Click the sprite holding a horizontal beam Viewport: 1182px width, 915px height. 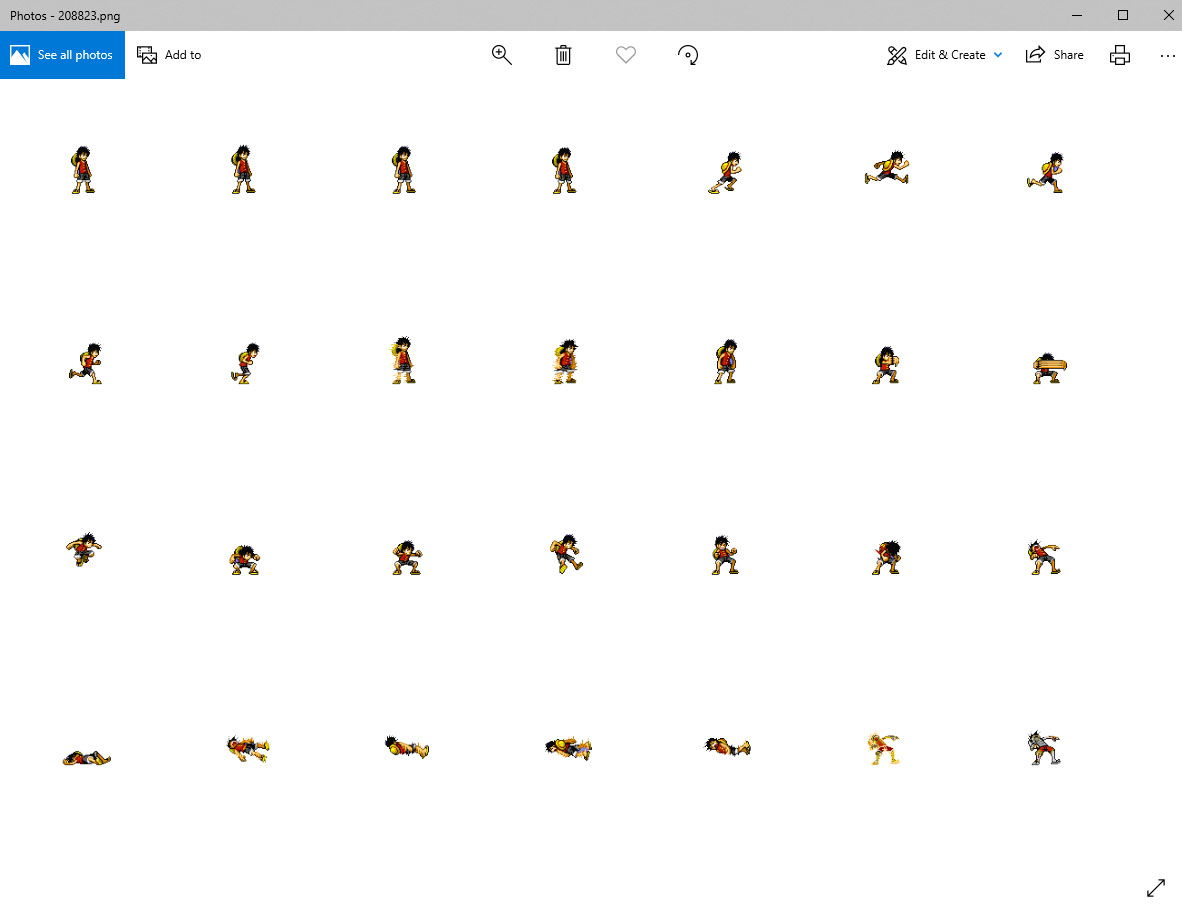(1047, 366)
